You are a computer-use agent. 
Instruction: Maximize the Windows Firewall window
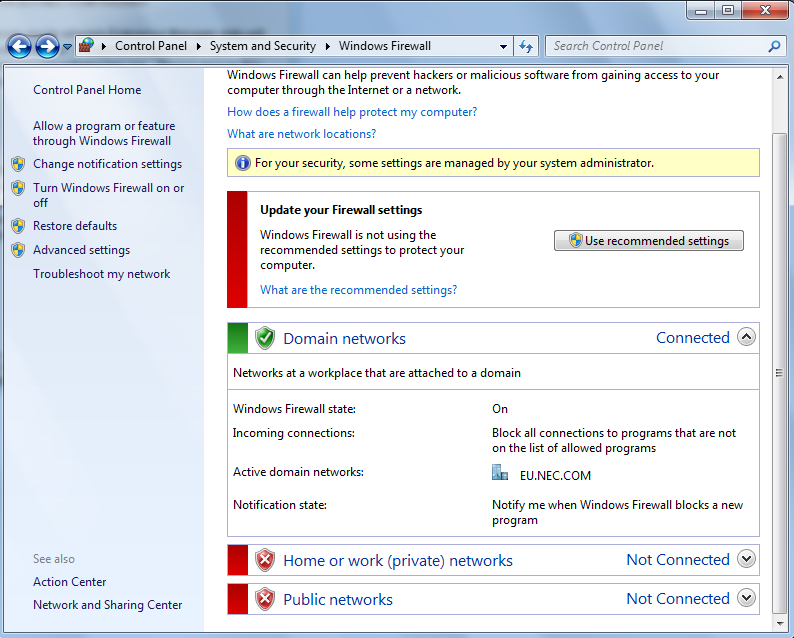pyautogui.click(x=728, y=11)
